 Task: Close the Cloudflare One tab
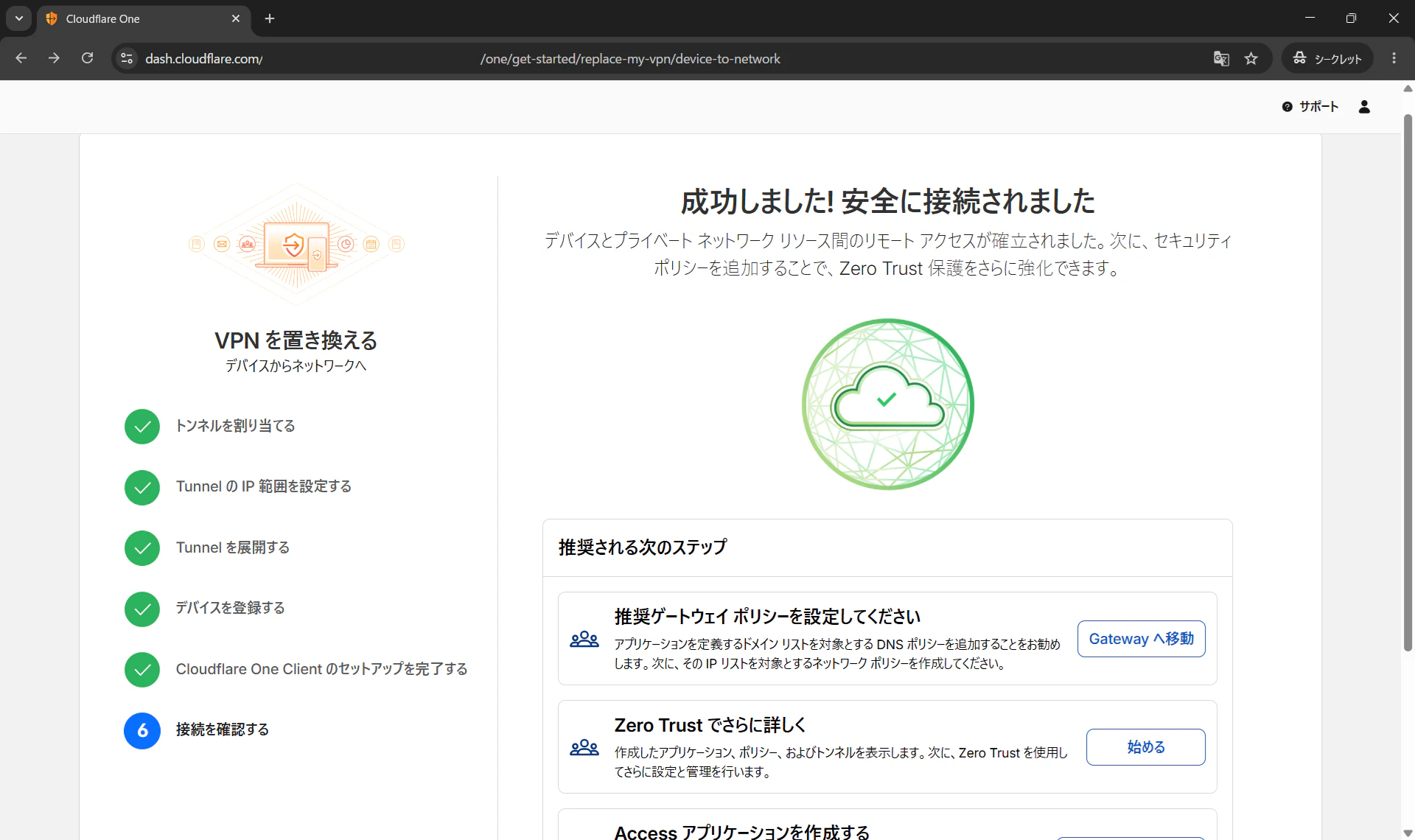236,18
